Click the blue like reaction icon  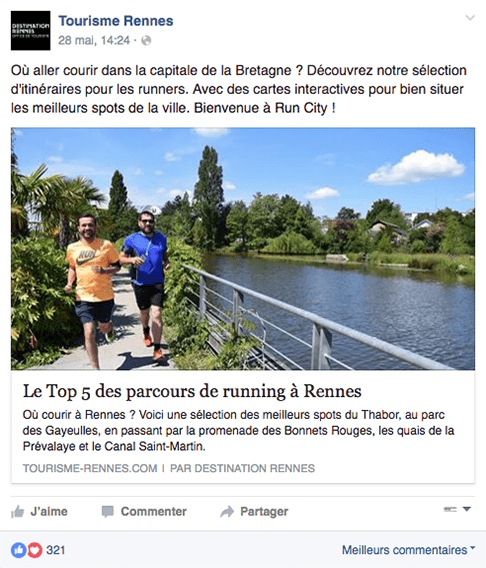coord(18,550)
